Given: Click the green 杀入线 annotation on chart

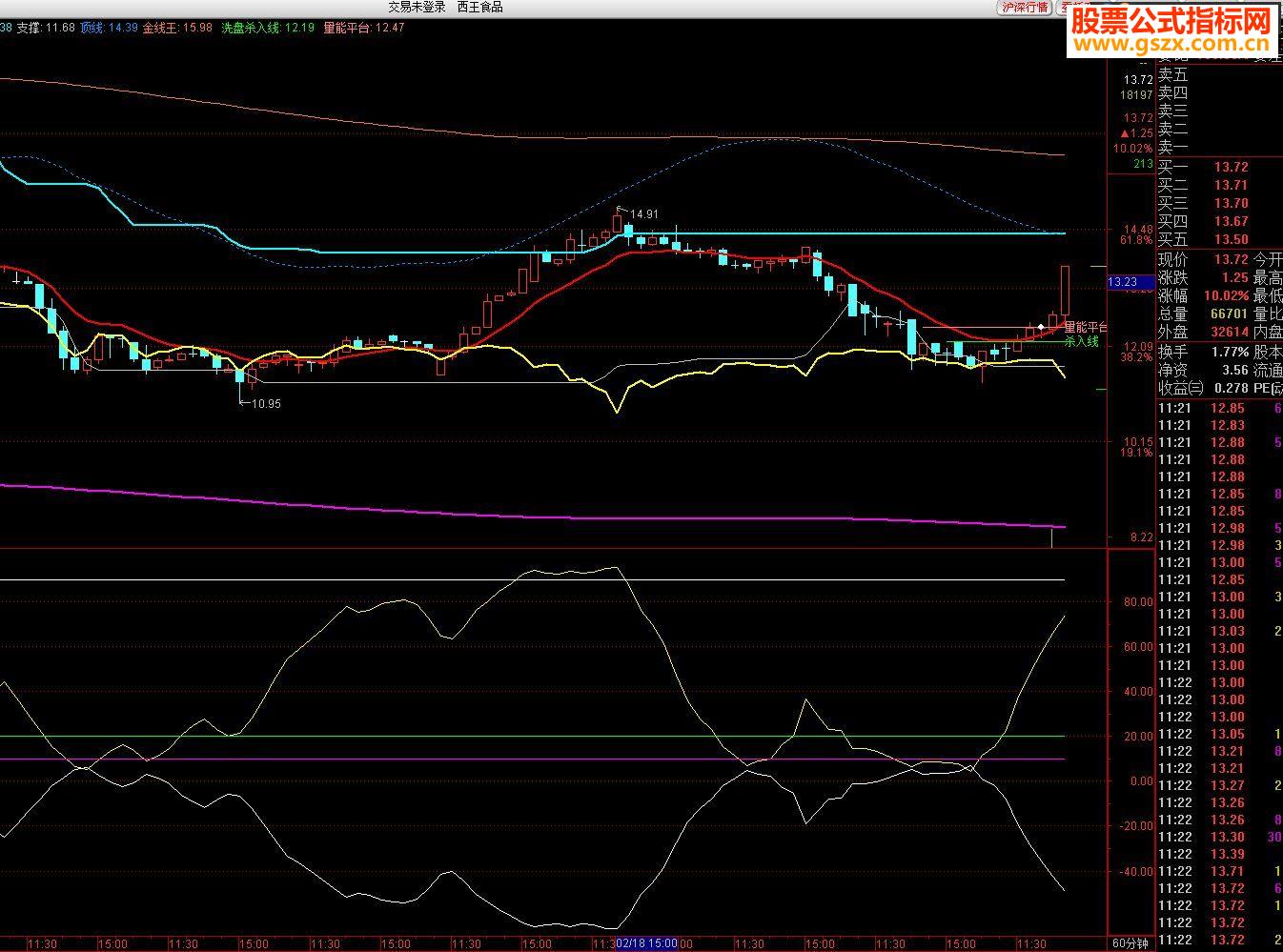Looking at the screenshot, I should (1082, 340).
